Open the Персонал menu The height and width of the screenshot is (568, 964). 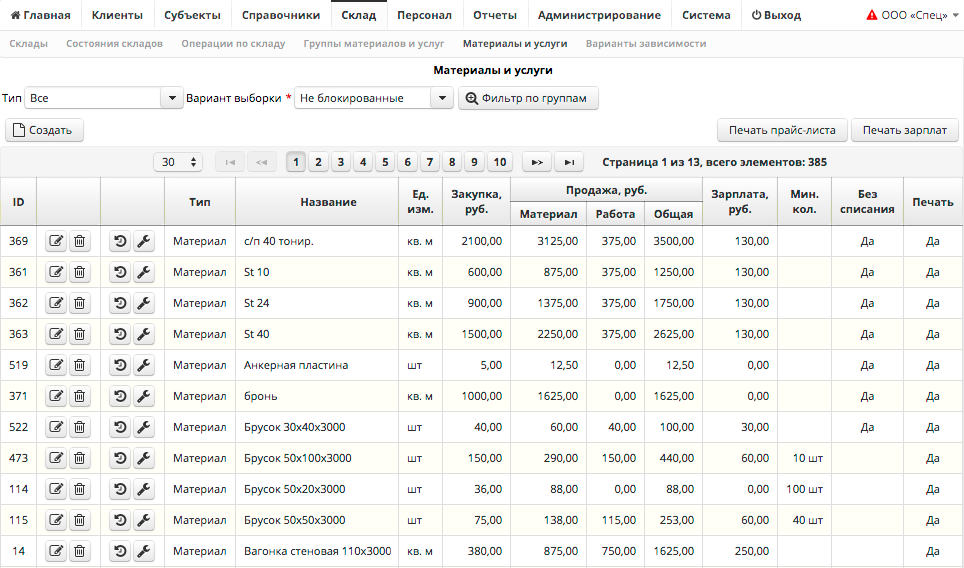424,15
